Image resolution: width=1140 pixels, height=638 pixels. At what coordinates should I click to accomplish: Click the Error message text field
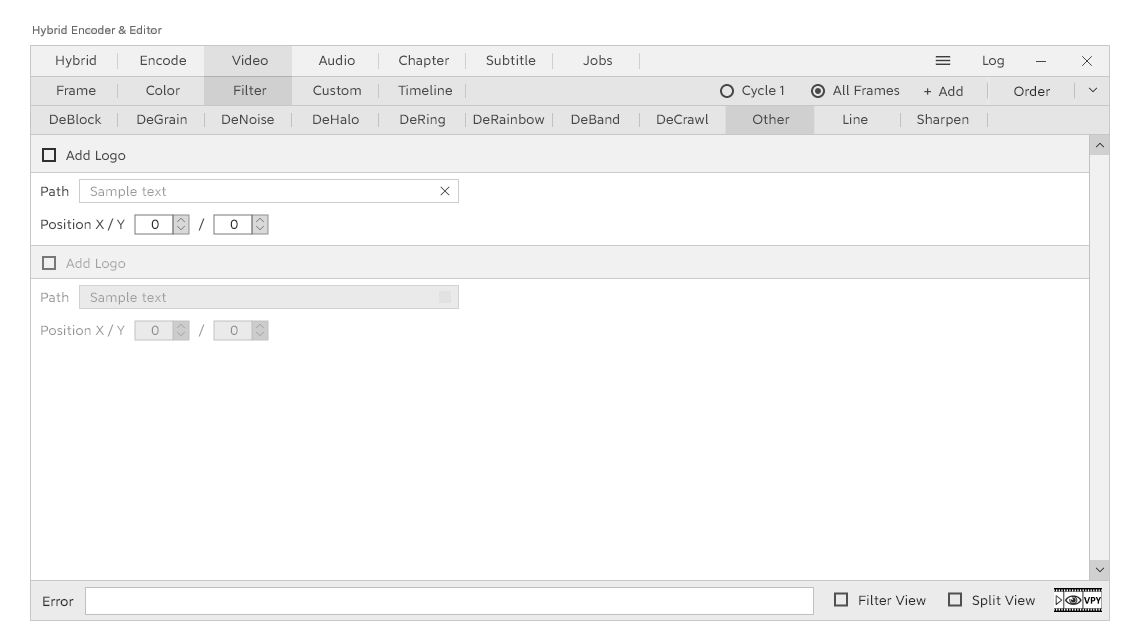coord(449,601)
